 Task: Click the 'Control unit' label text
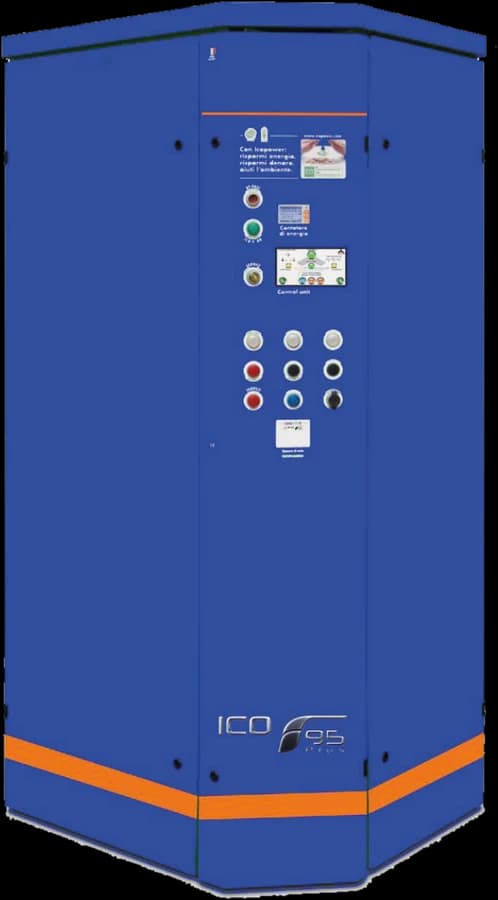click(x=294, y=293)
